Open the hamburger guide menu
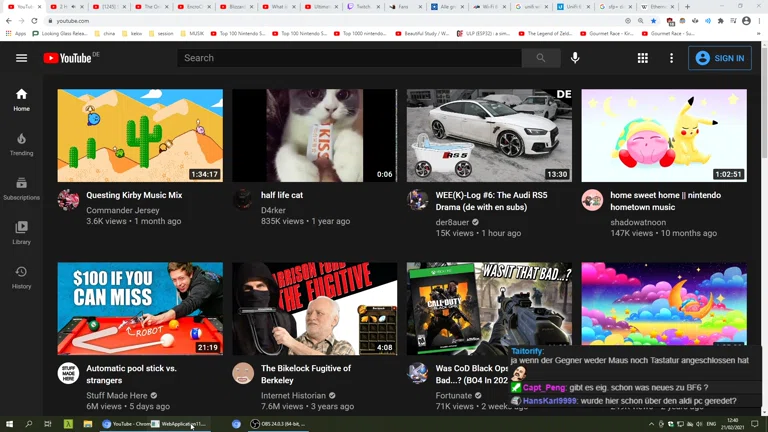Viewport: 768px width, 432px height. point(21,58)
